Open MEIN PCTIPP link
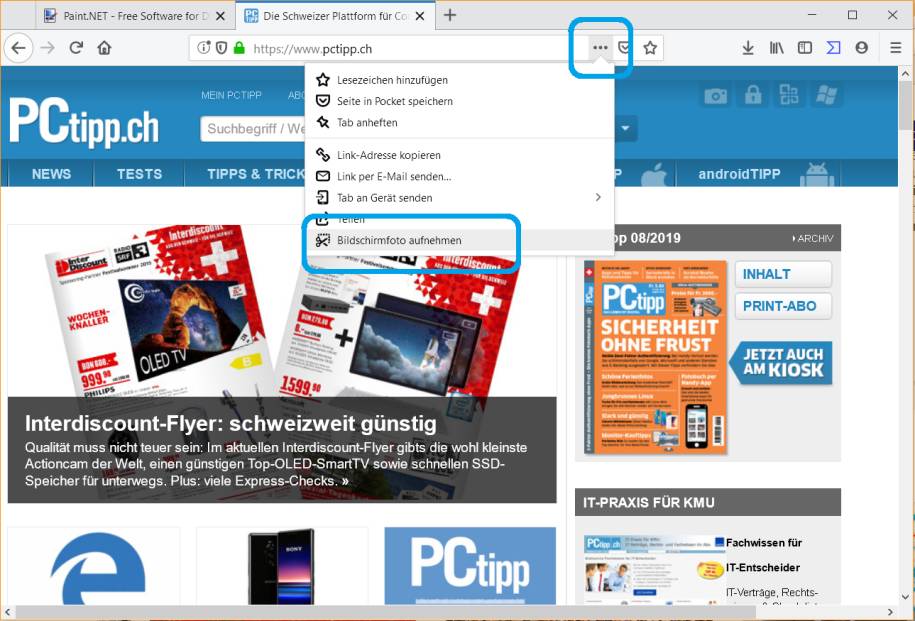The width and height of the screenshot is (915, 621). tap(232, 95)
